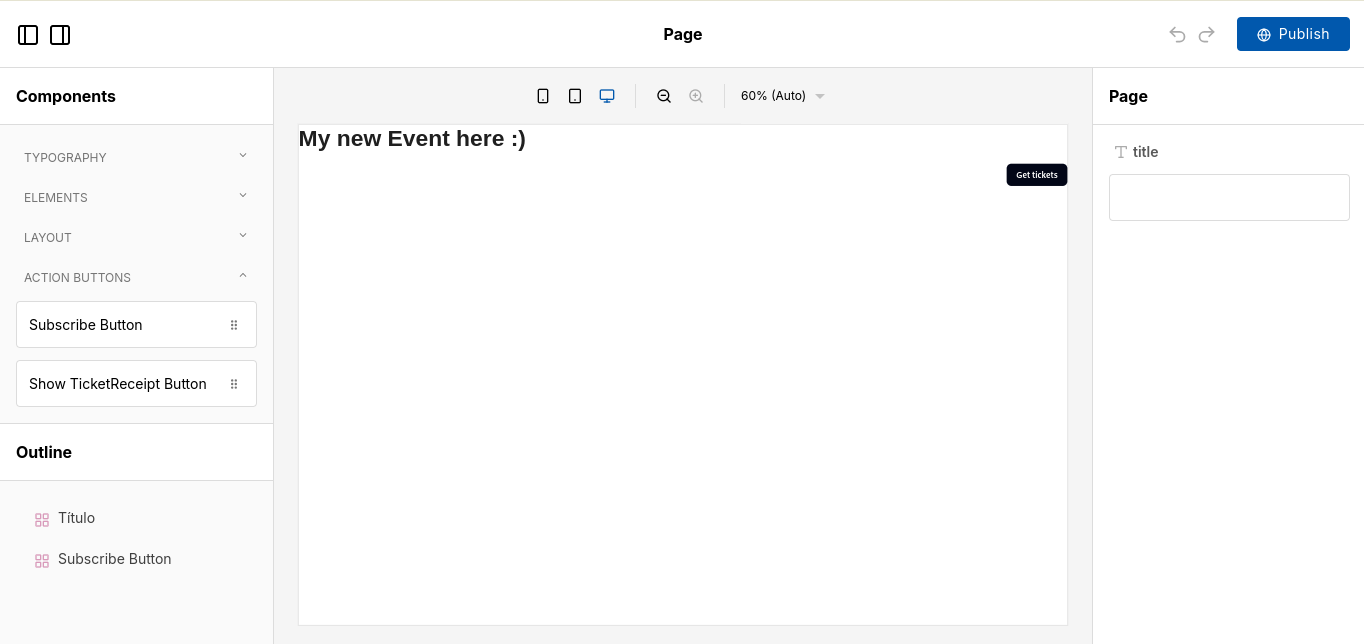
Task: Click the text-type icon beside title
Action: 1121,152
